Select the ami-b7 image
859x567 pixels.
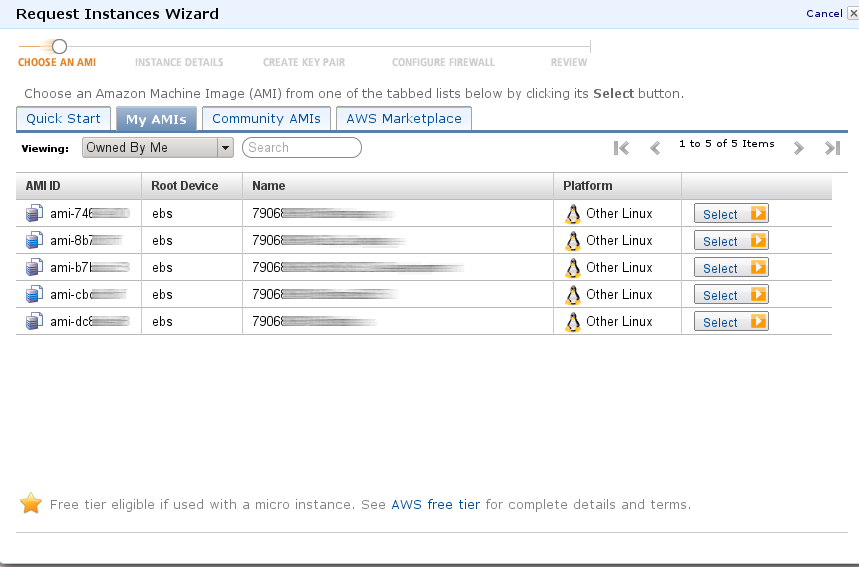point(731,267)
